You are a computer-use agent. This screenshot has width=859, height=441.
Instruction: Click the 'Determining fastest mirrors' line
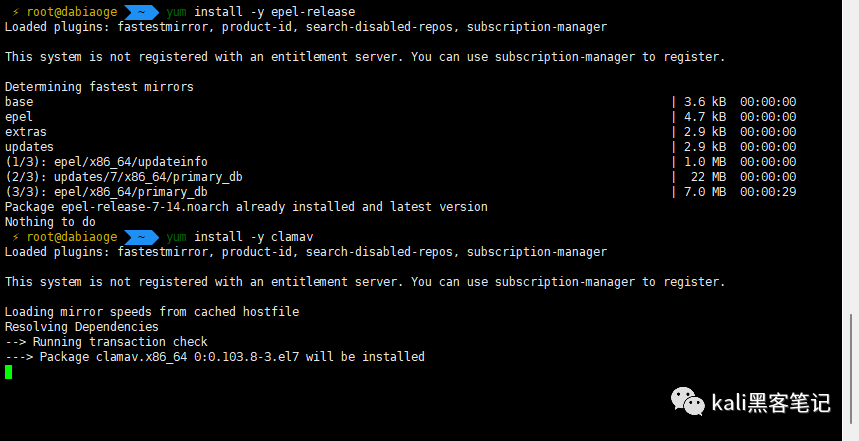(x=99, y=87)
